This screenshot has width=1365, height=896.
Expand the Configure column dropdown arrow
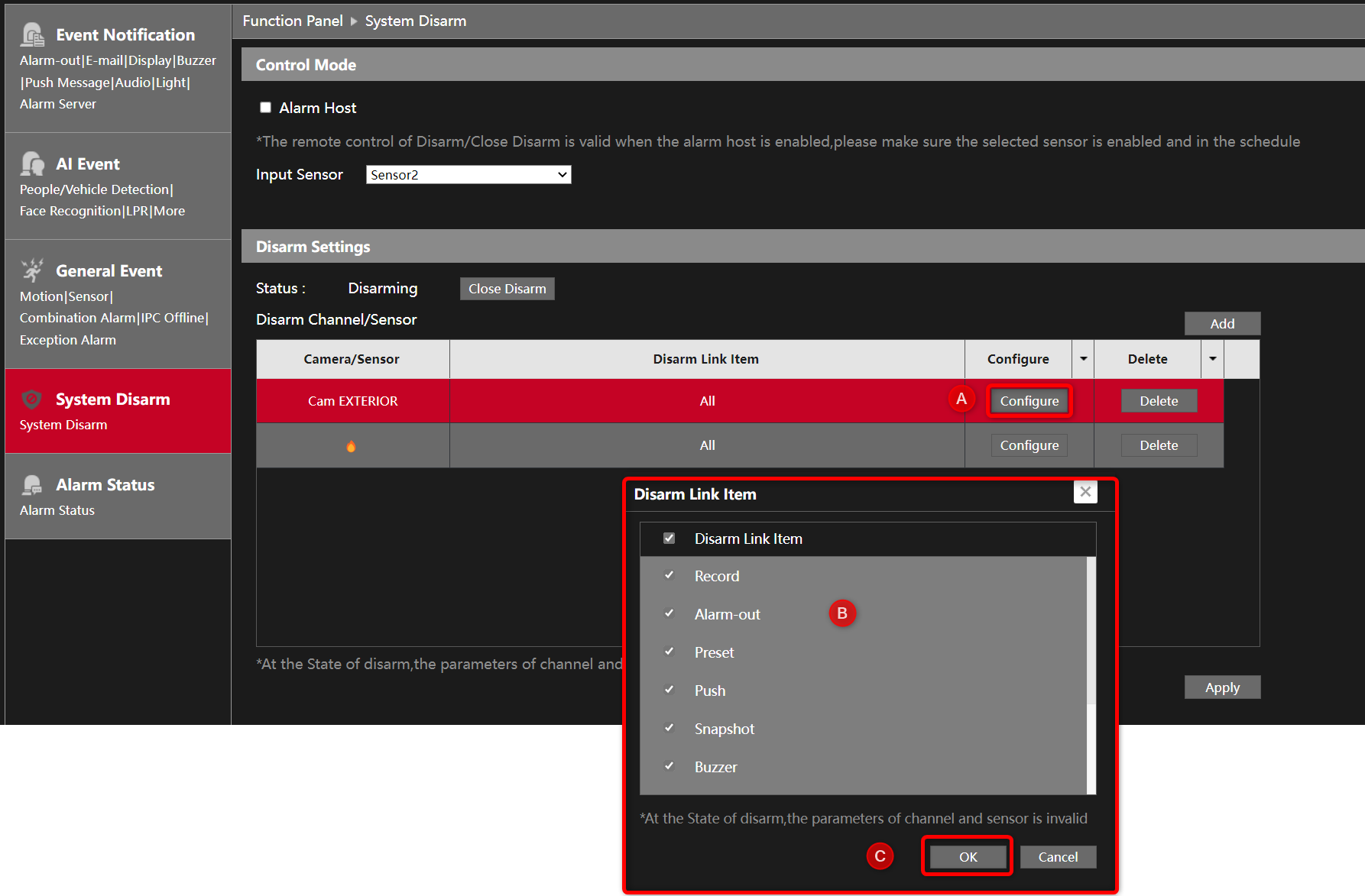(x=1083, y=359)
